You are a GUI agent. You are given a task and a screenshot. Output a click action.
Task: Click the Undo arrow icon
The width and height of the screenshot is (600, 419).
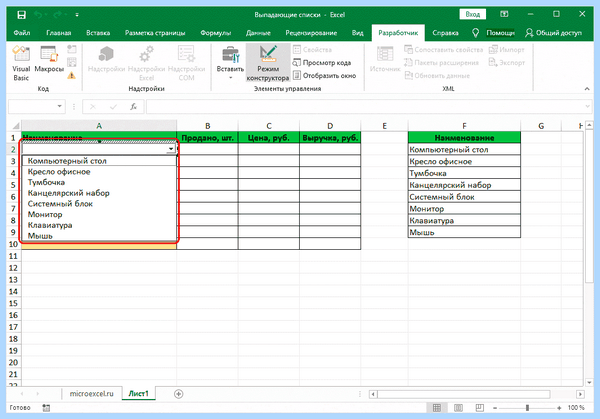tap(38, 15)
